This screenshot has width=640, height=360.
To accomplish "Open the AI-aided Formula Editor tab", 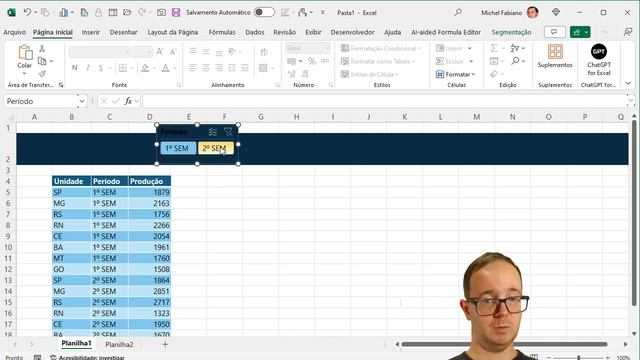I will point(446,32).
